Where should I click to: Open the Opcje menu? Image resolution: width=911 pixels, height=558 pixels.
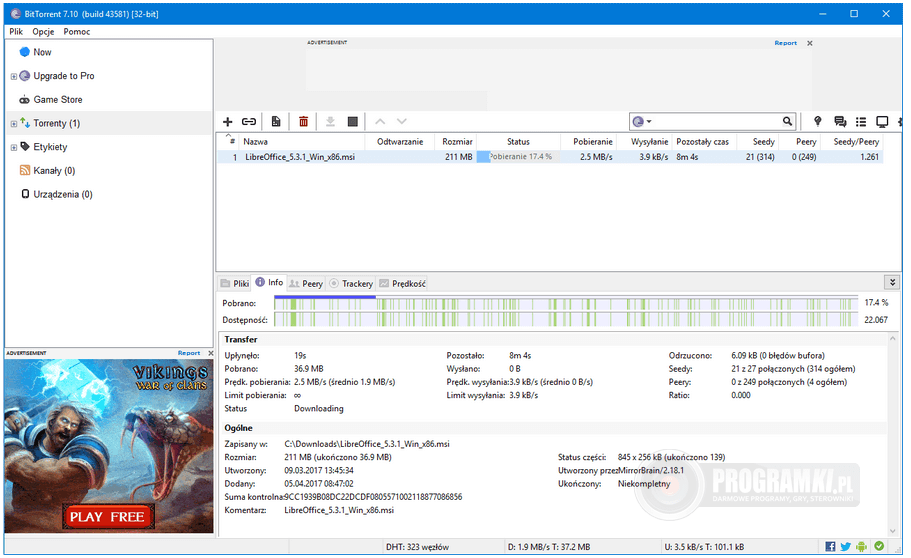(44, 31)
